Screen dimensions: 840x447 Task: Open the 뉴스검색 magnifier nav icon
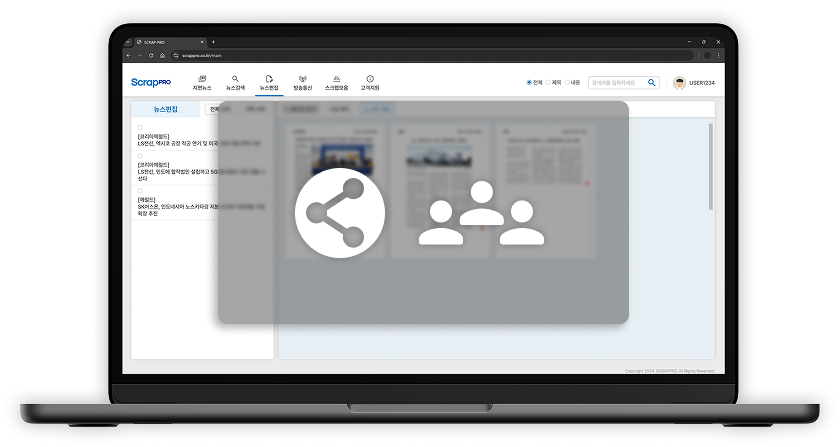click(x=235, y=78)
